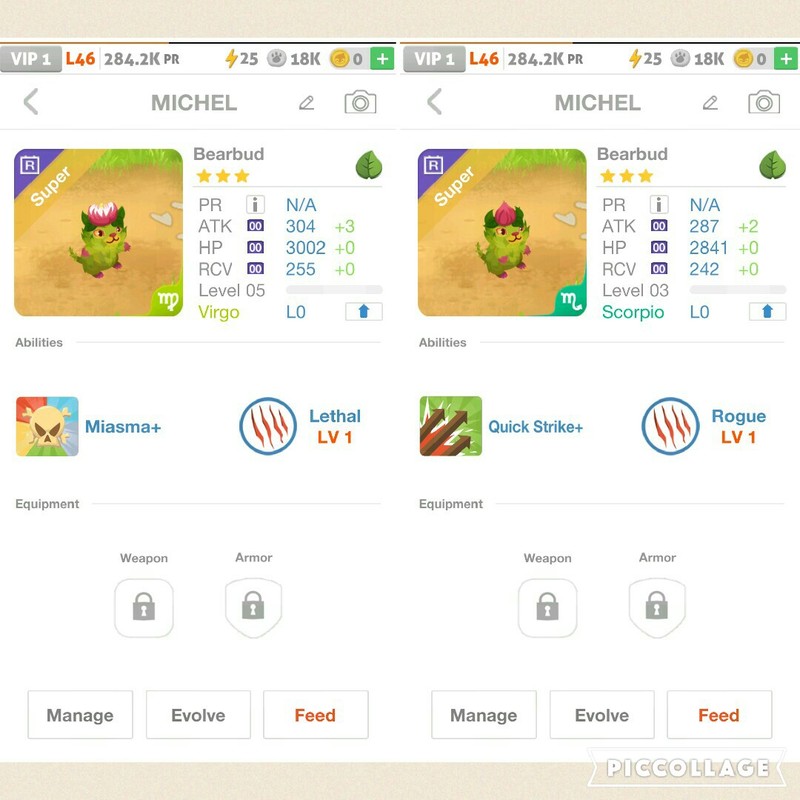Viewport: 800px width, 800px height.
Task: Tap Scorpio Bearbud portrait thumbnail
Action: tap(502, 233)
